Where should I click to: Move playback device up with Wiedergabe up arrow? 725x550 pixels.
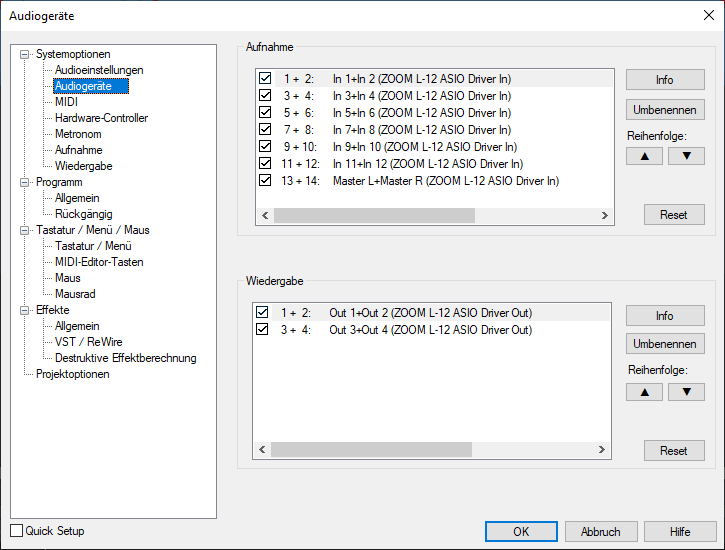click(644, 392)
